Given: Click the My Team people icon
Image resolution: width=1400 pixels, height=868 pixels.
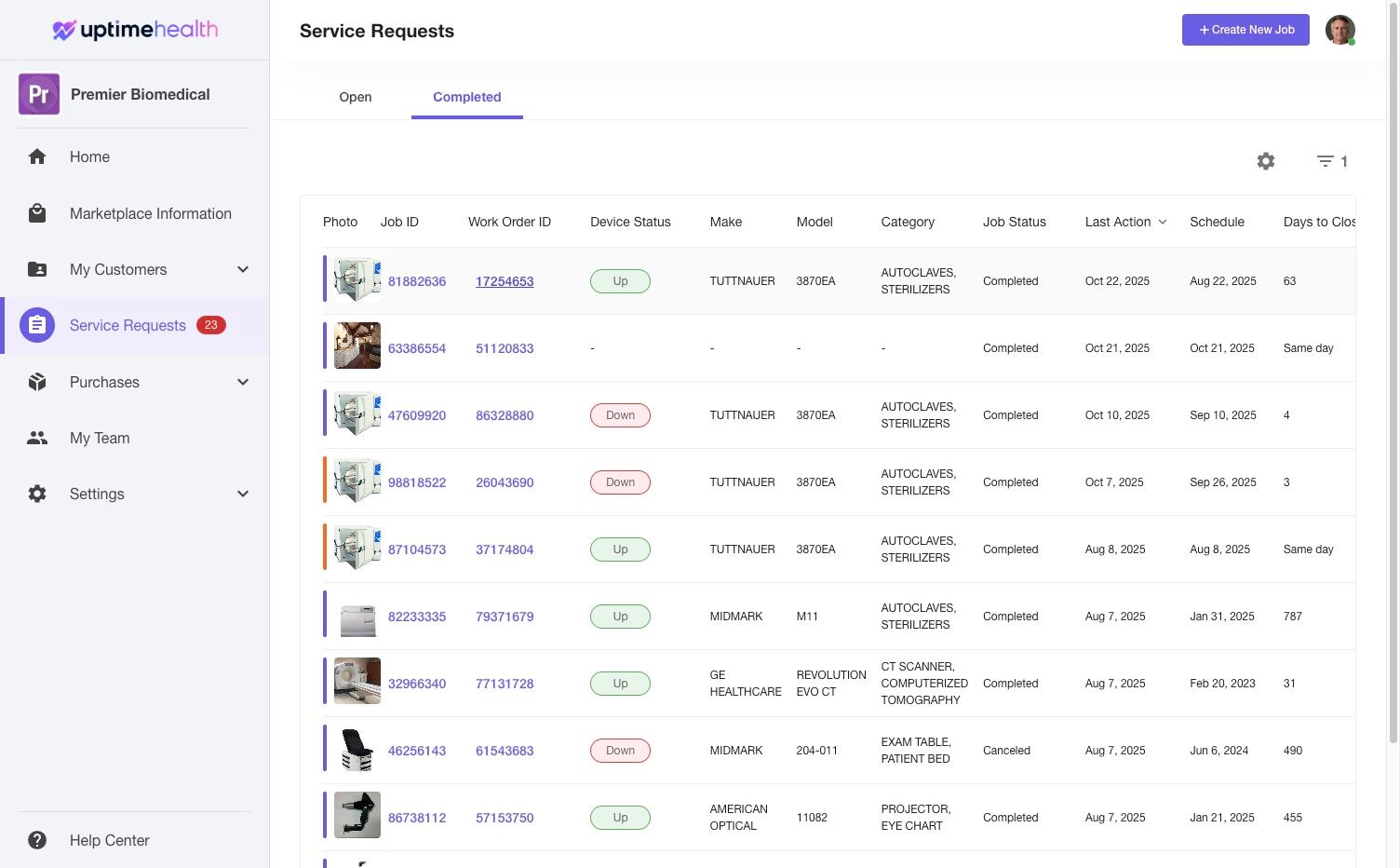Looking at the screenshot, I should click(x=37, y=438).
